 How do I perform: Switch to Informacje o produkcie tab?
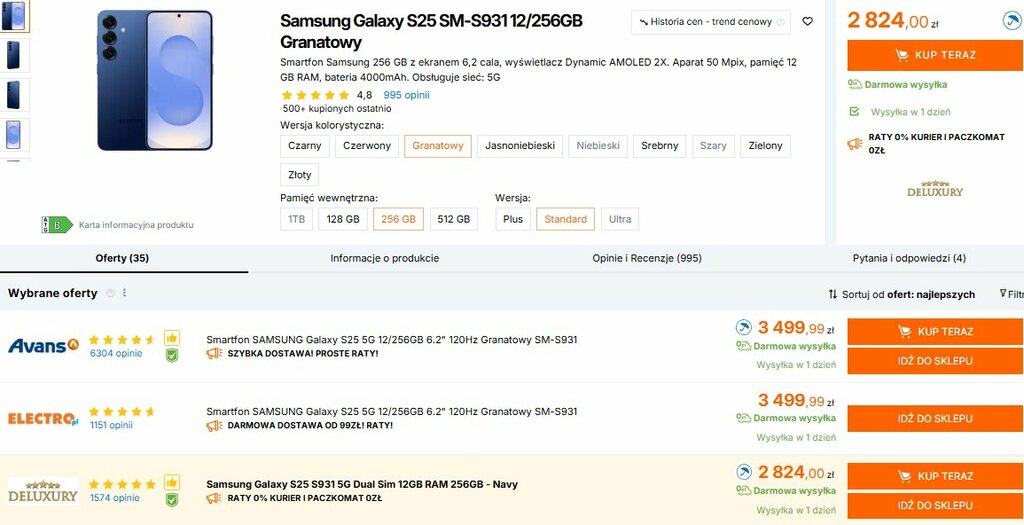384,258
